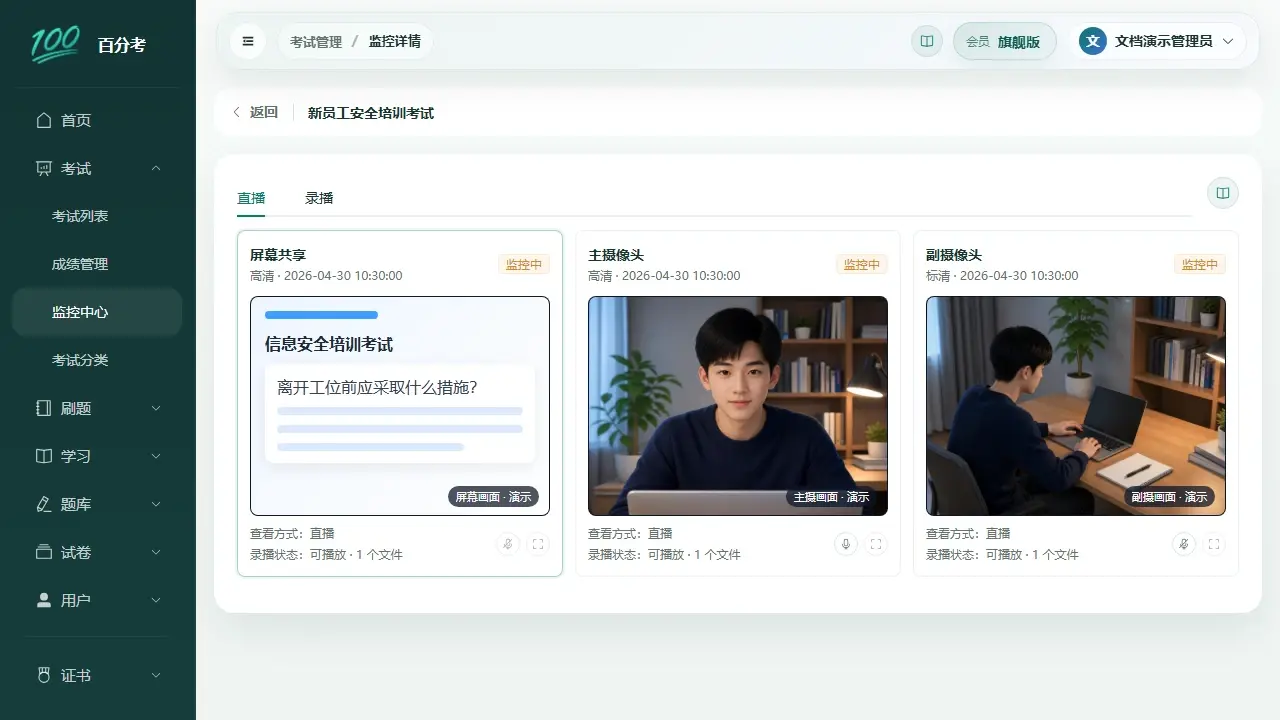Expand 副摄像头 view to fullscreen

pyautogui.click(x=1214, y=544)
